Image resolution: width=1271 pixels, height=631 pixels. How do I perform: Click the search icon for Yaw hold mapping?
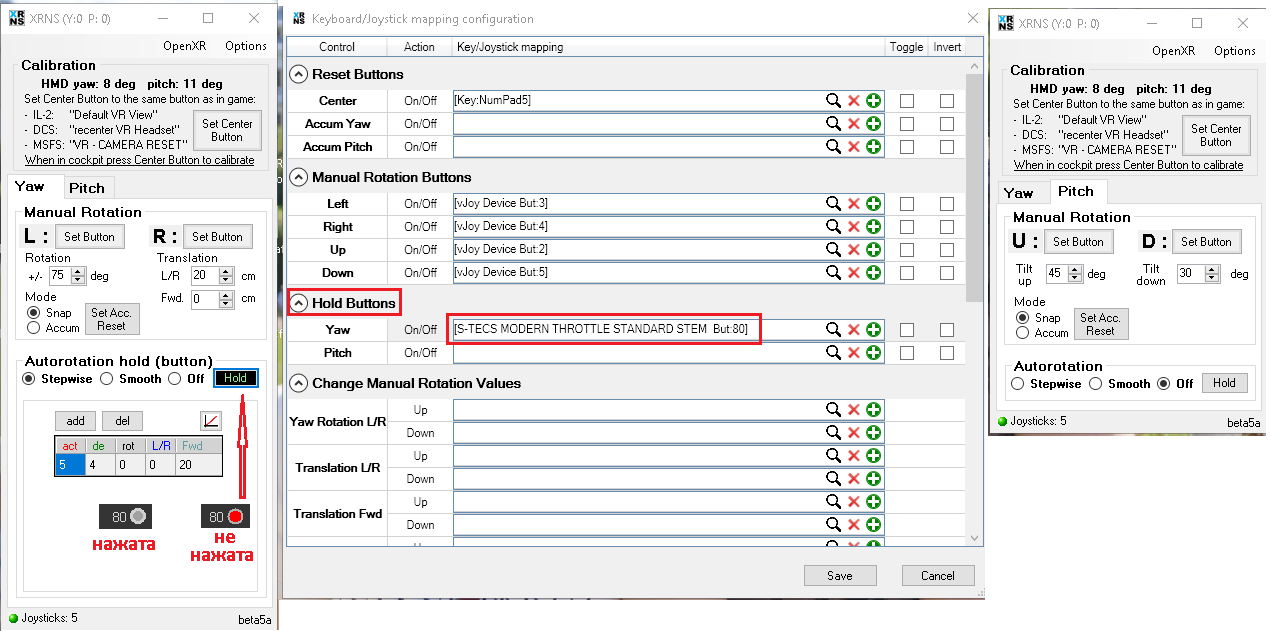pos(832,330)
